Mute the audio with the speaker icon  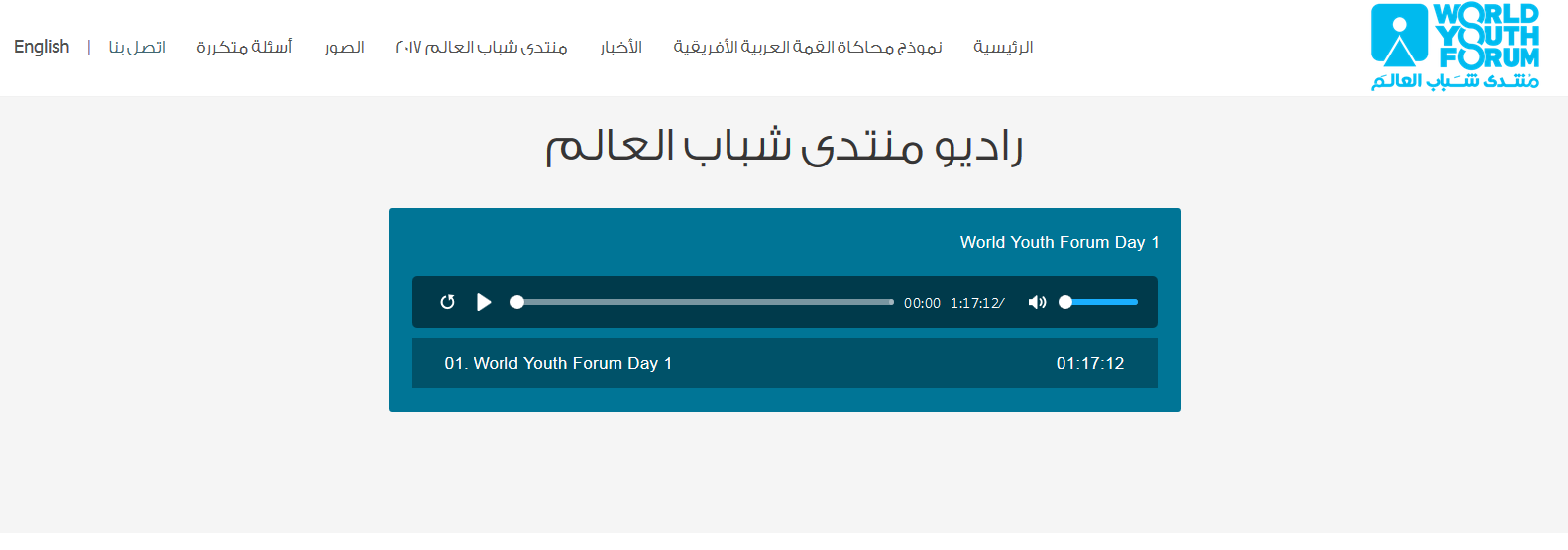click(x=1037, y=302)
